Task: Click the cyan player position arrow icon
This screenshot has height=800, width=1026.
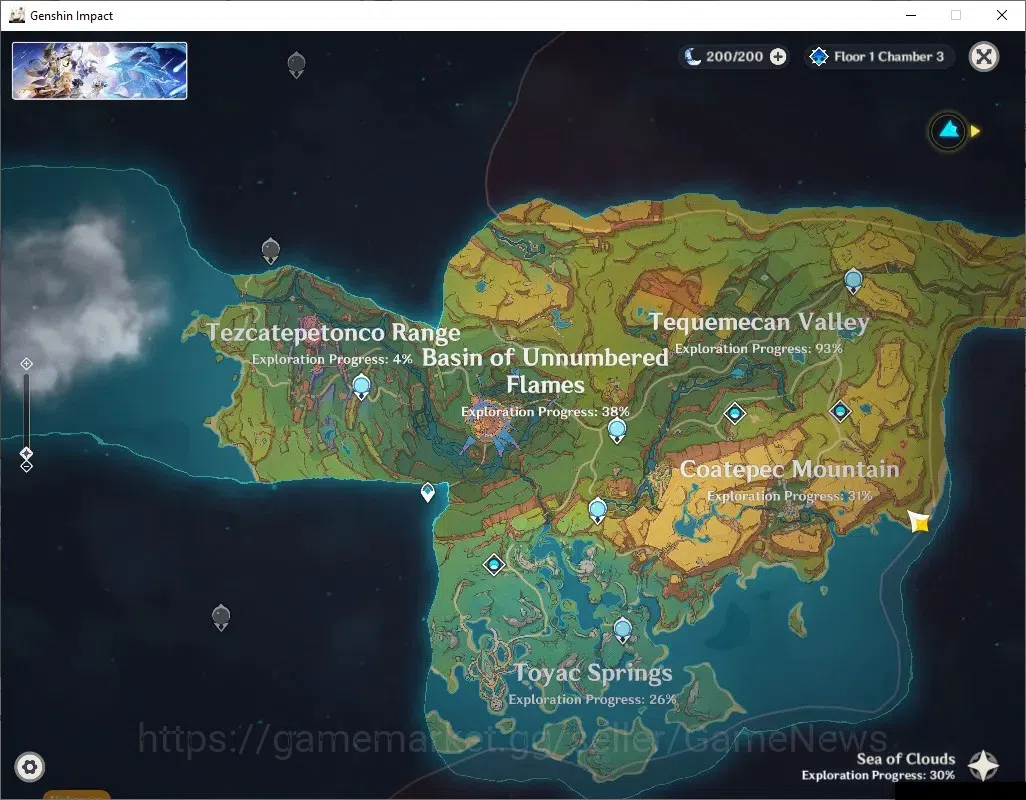Action: (949, 131)
